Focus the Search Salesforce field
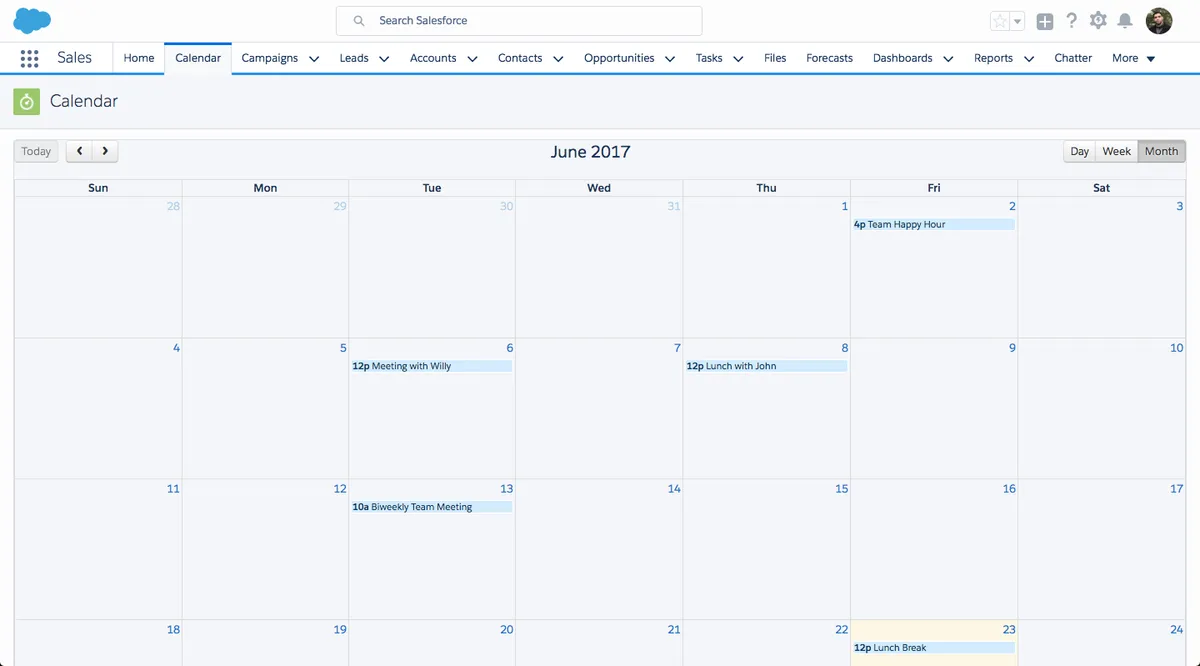The image size is (1200, 666). pos(519,20)
